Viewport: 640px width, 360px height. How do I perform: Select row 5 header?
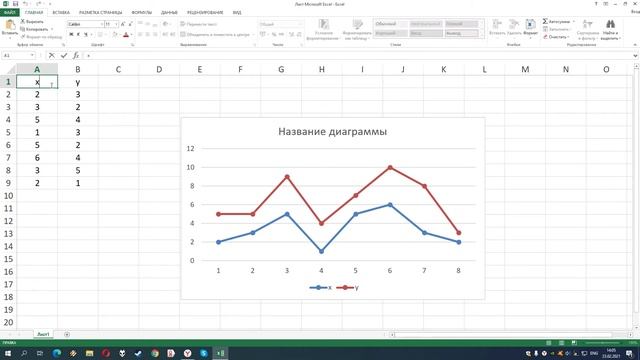point(8,132)
